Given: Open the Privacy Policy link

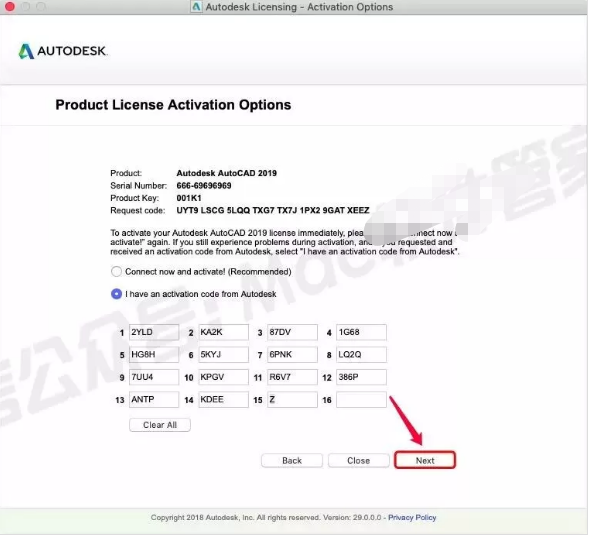Looking at the screenshot, I should 412,517.
